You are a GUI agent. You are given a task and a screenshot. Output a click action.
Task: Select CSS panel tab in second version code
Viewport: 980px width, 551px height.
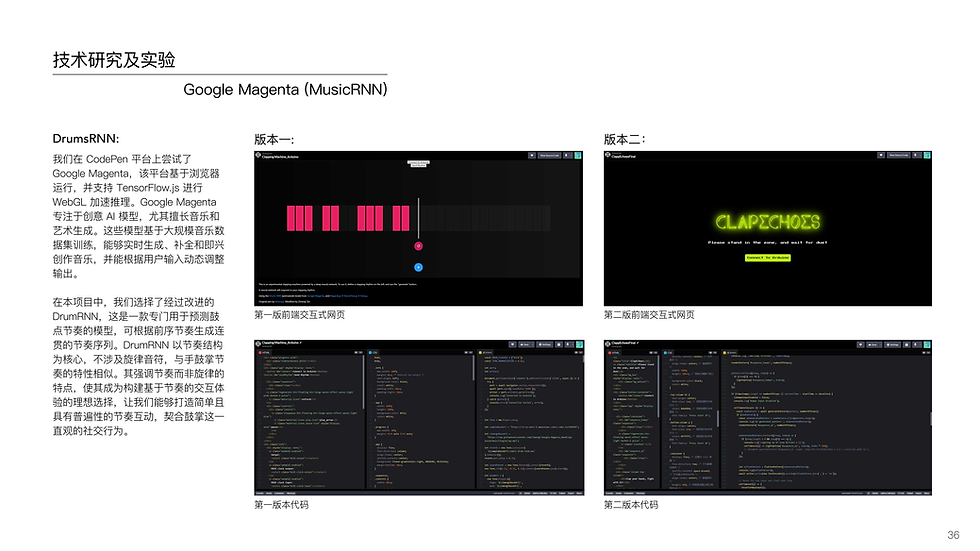coord(668,352)
